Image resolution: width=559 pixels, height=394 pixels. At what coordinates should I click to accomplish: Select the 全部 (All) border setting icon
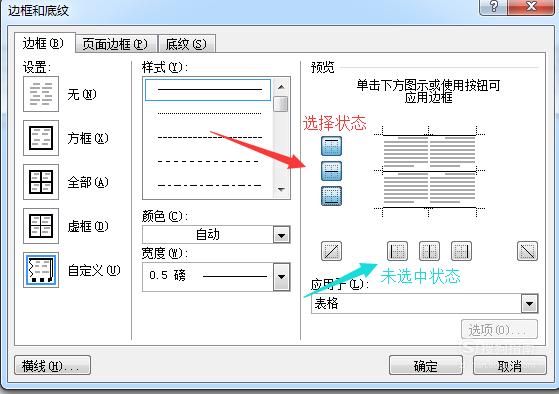click(x=41, y=182)
